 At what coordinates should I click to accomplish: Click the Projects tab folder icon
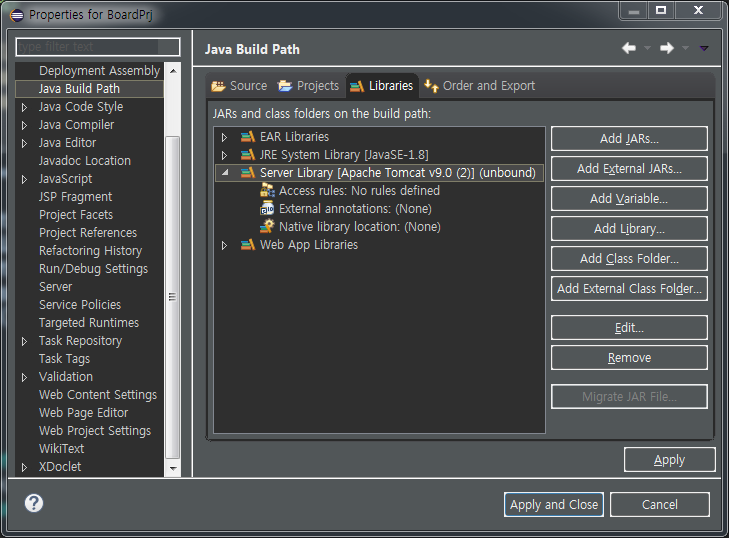click(285, 86)
